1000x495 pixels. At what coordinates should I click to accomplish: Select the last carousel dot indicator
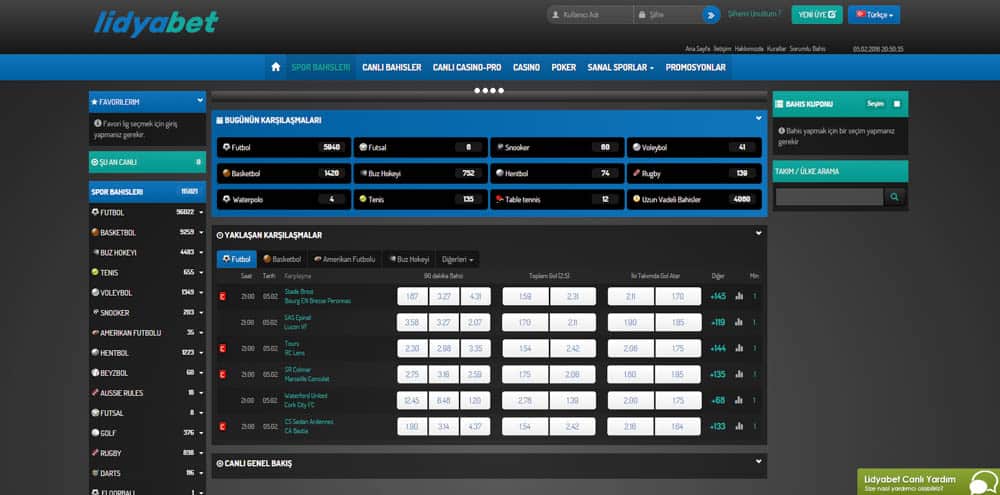[501, 91]
